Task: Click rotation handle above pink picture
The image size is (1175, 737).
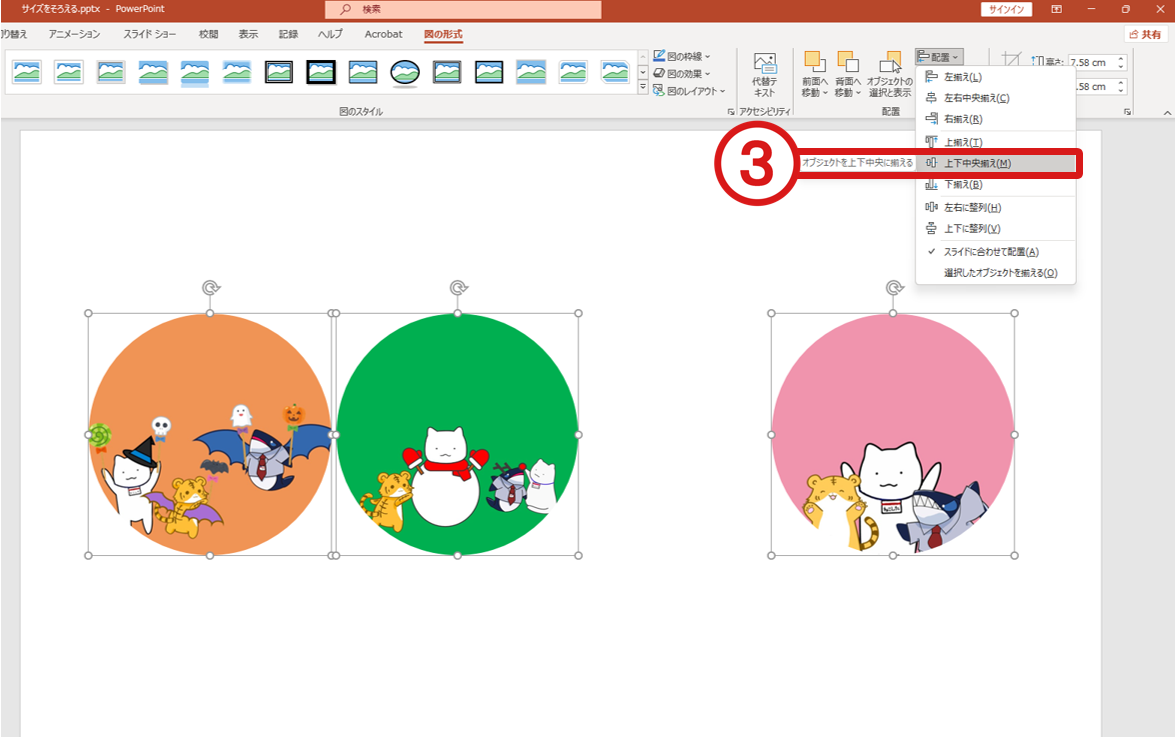Action: click(893, 288)
